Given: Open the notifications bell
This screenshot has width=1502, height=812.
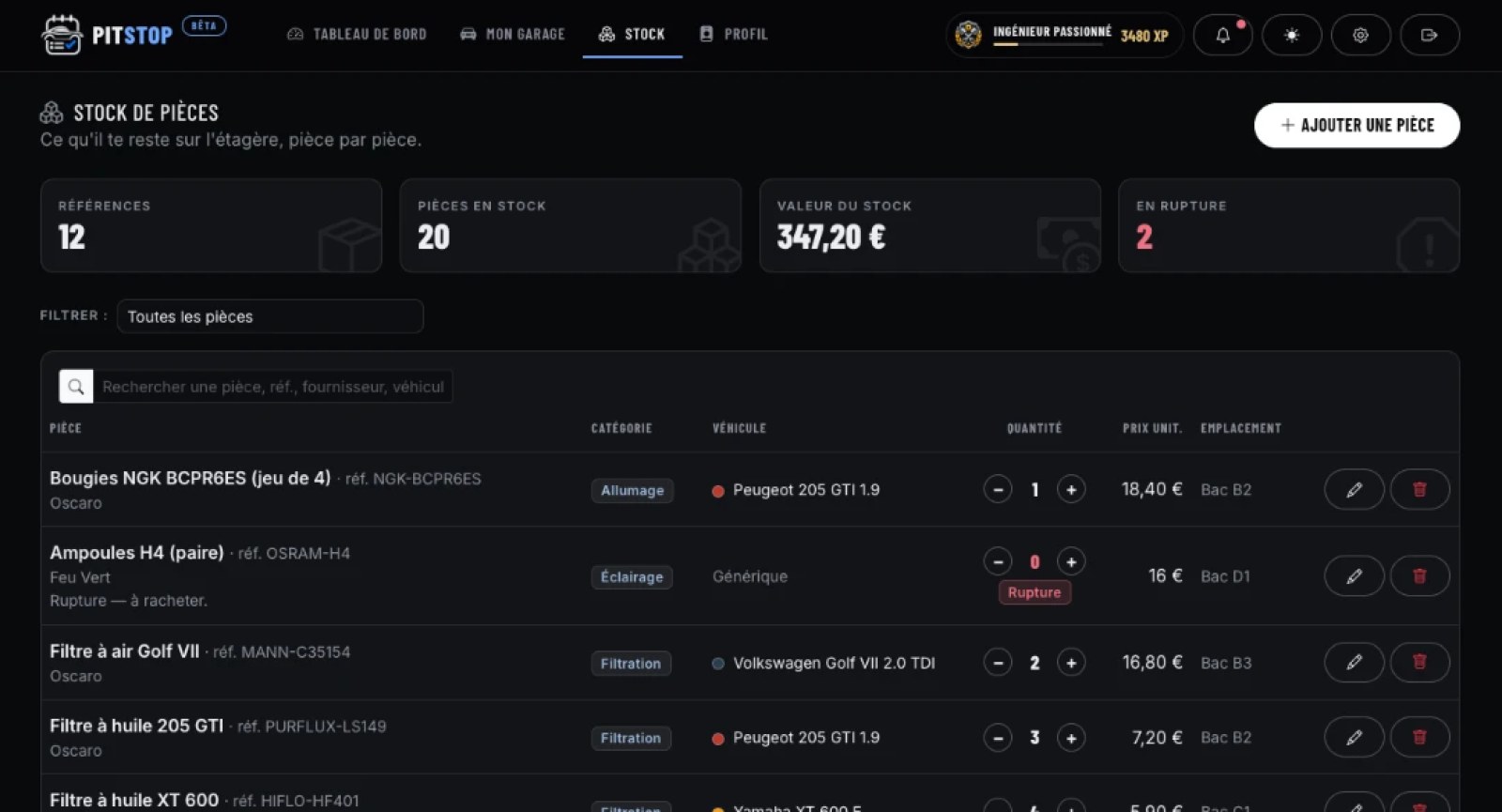Looking at the screenshot, I should pos(1222,35).
